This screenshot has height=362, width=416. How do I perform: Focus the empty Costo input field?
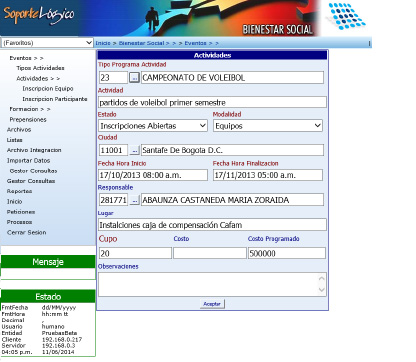point(210,253)
